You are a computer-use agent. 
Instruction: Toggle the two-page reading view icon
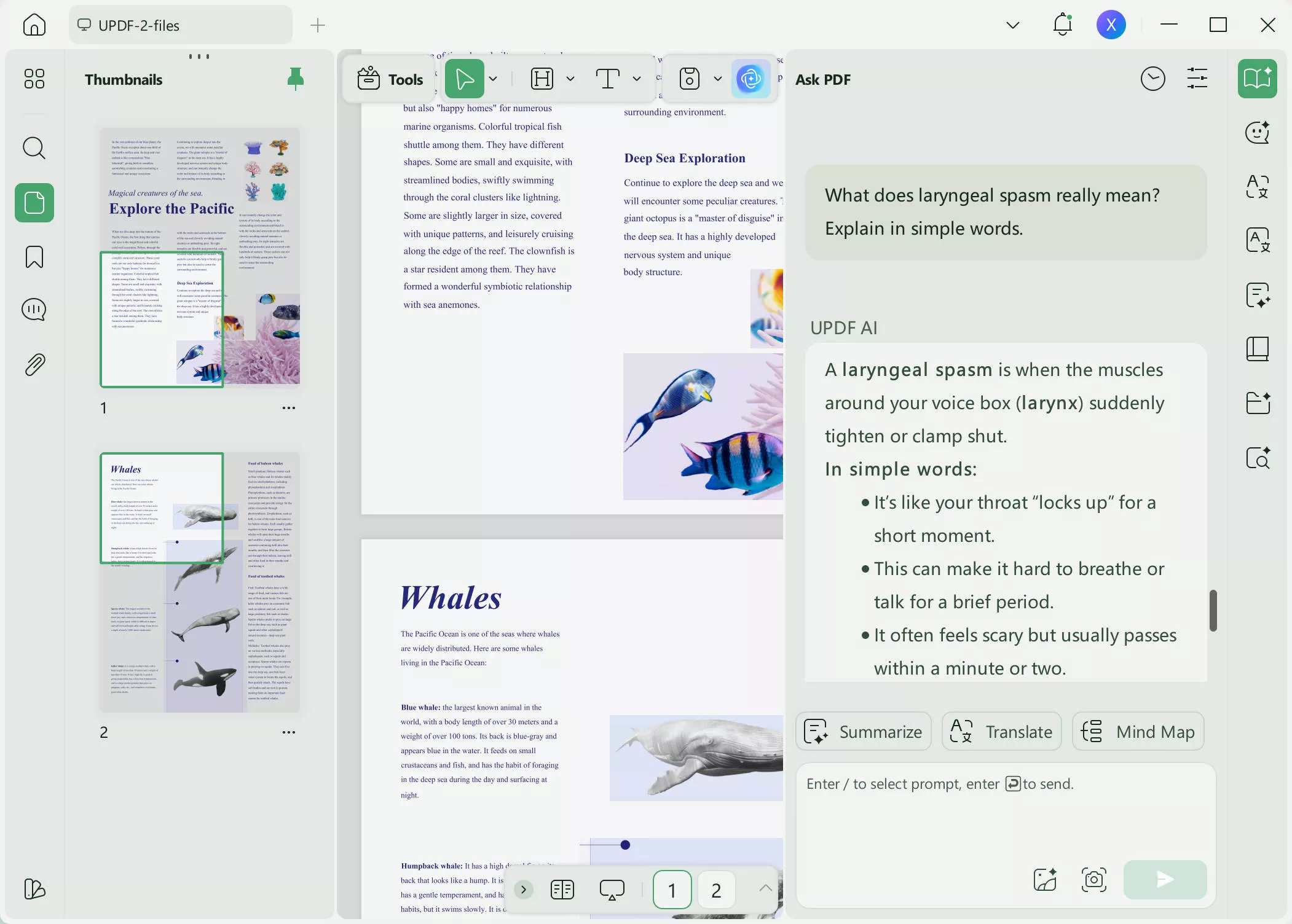pyautogui.click(x=562, y=890)
